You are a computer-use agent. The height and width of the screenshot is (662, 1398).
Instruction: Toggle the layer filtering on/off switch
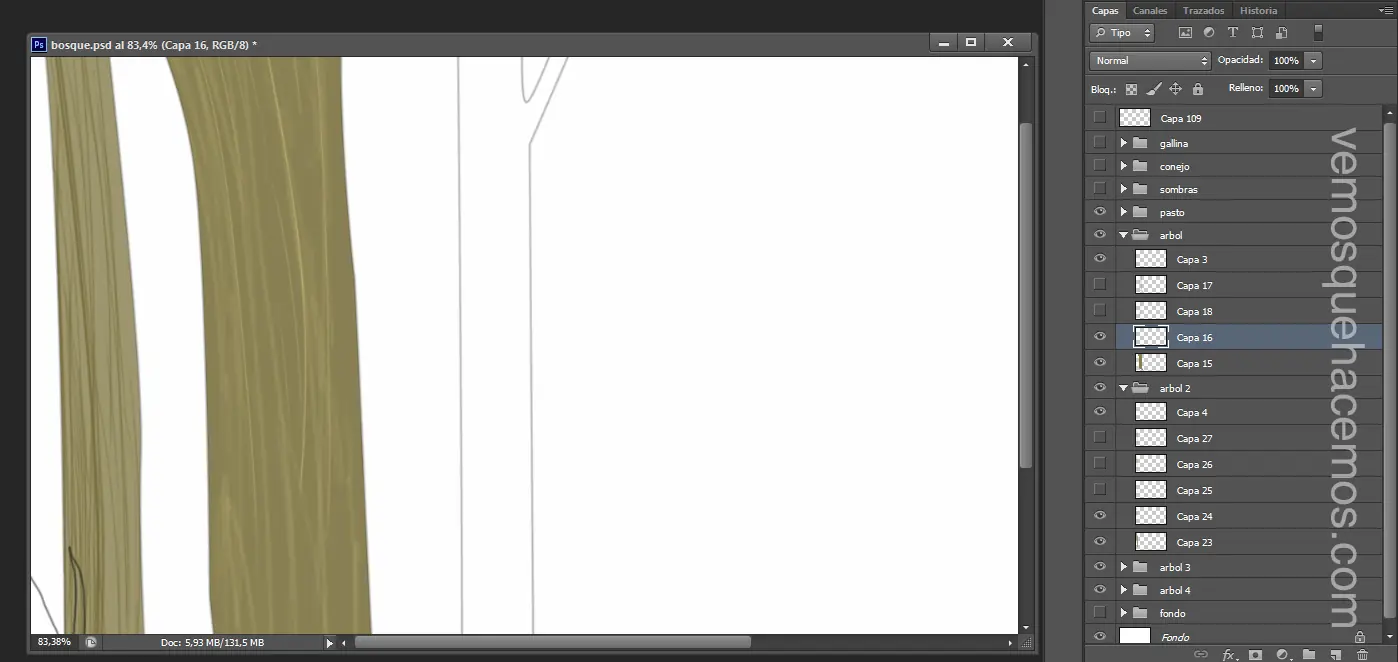(x=1318, y=32)
